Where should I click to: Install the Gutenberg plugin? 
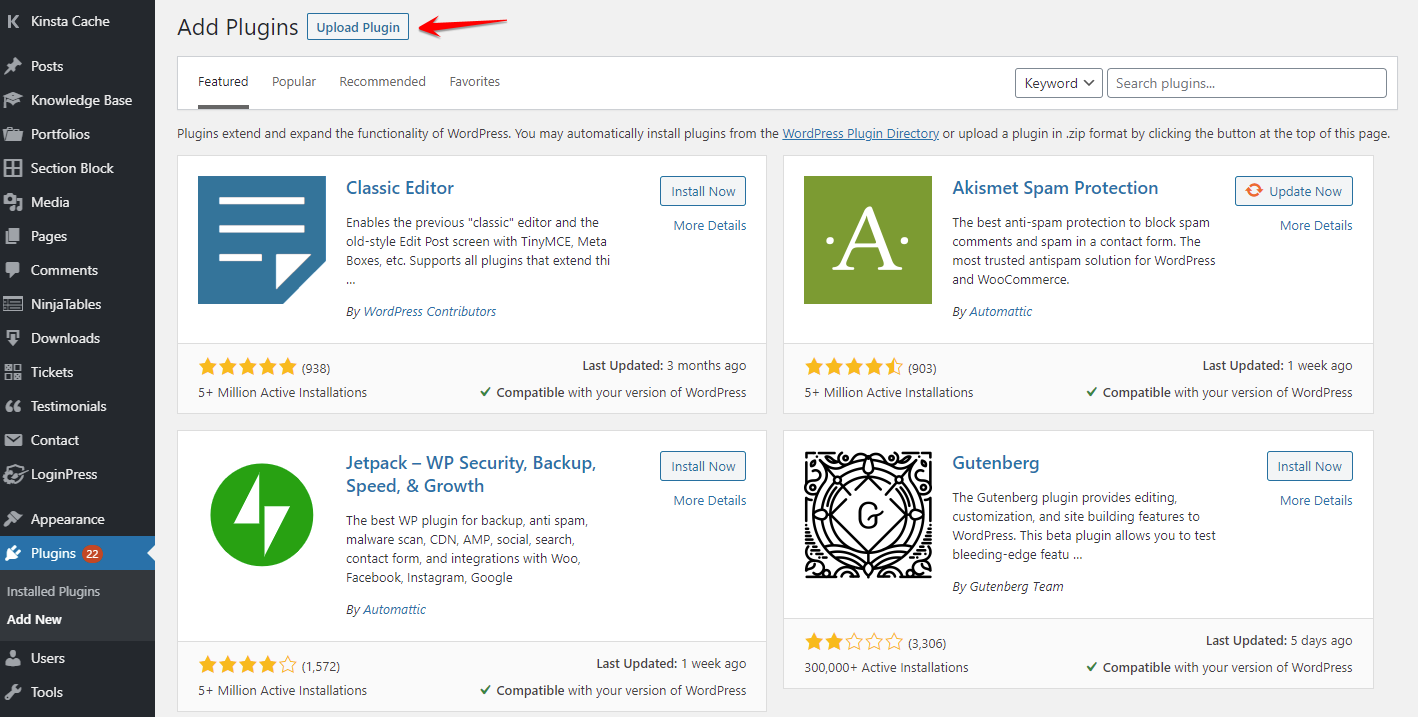click(1310, 466)
